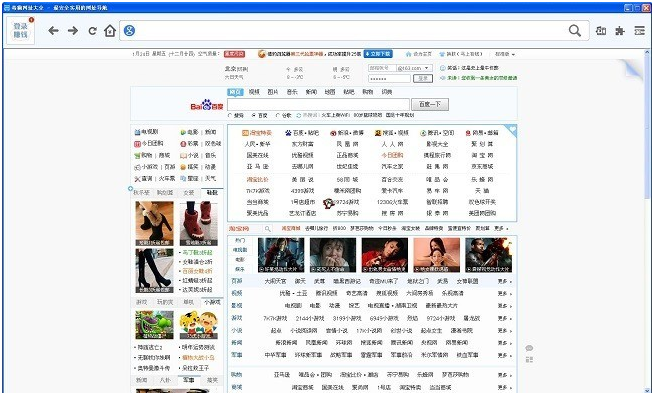Select the 百度 search engine radio button
Viewport: 654px width, 395px height.
pos(254,116)
